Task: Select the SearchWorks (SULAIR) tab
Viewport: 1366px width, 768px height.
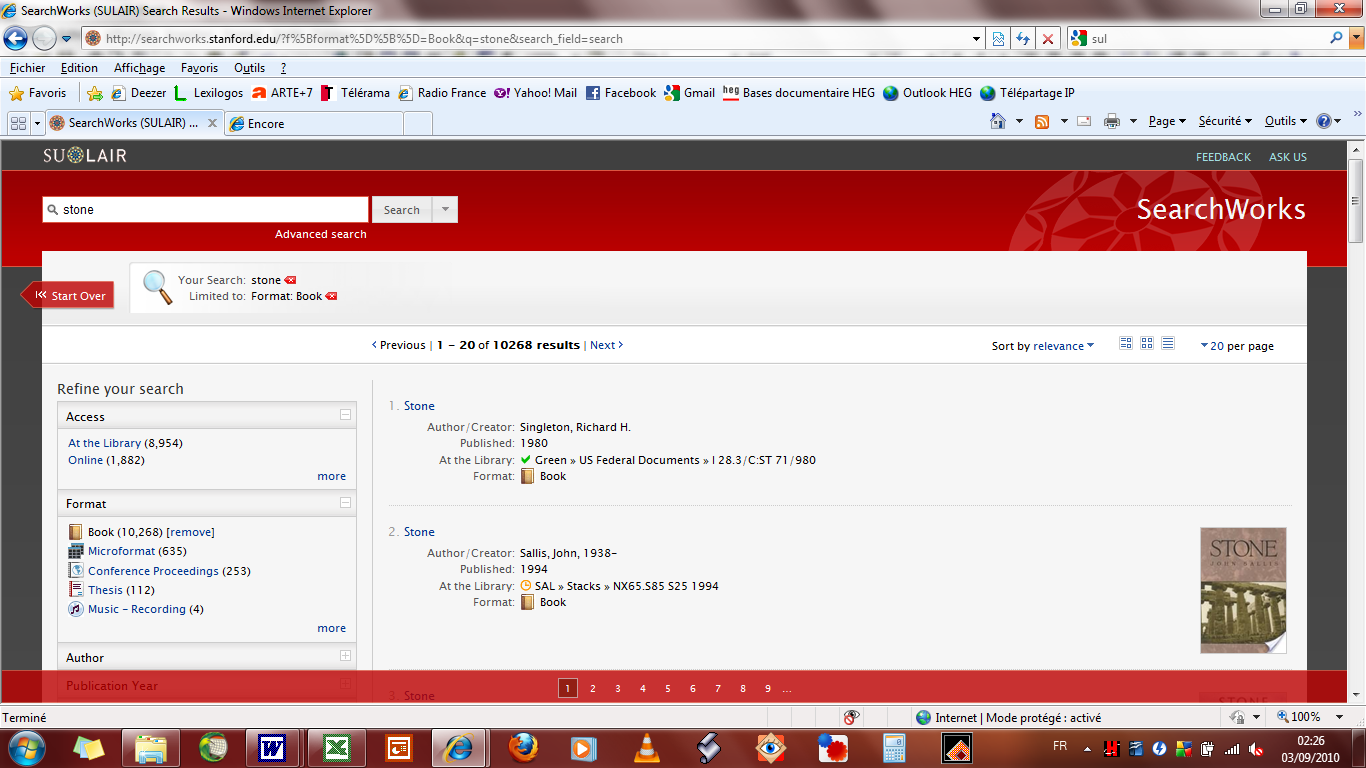Action: (x=133, y=123)
